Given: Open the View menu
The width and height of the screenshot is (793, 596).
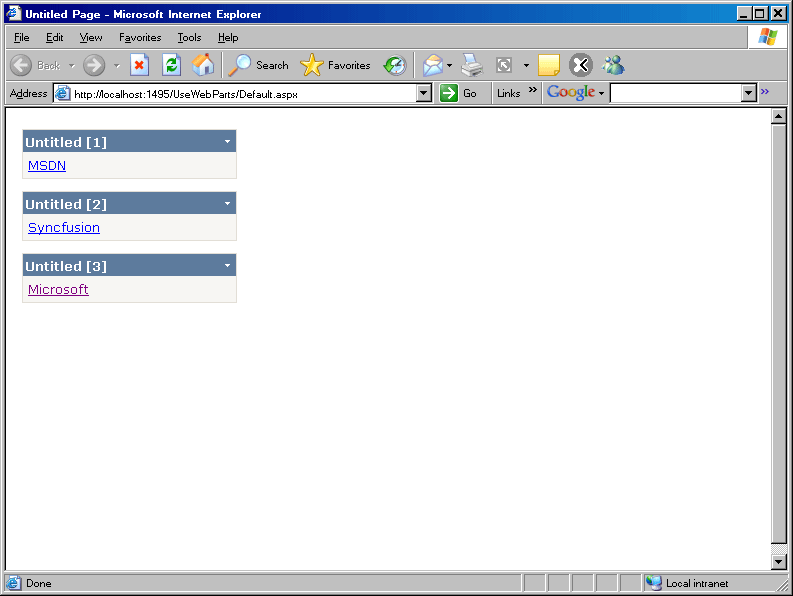Looking at the screenshot, I should click(x=91, y=37).
